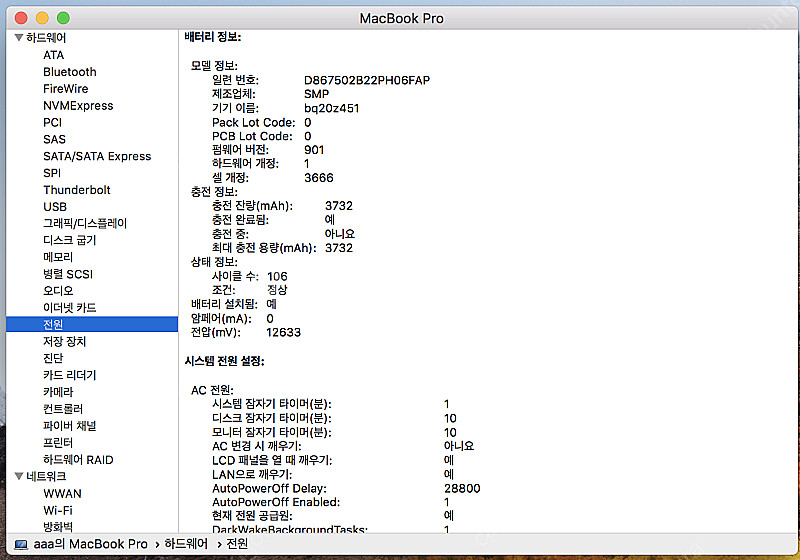This screenshot has height=560, width=800.
Task: Open the FireWire hardware entry
Action: (x=66, y=89)
